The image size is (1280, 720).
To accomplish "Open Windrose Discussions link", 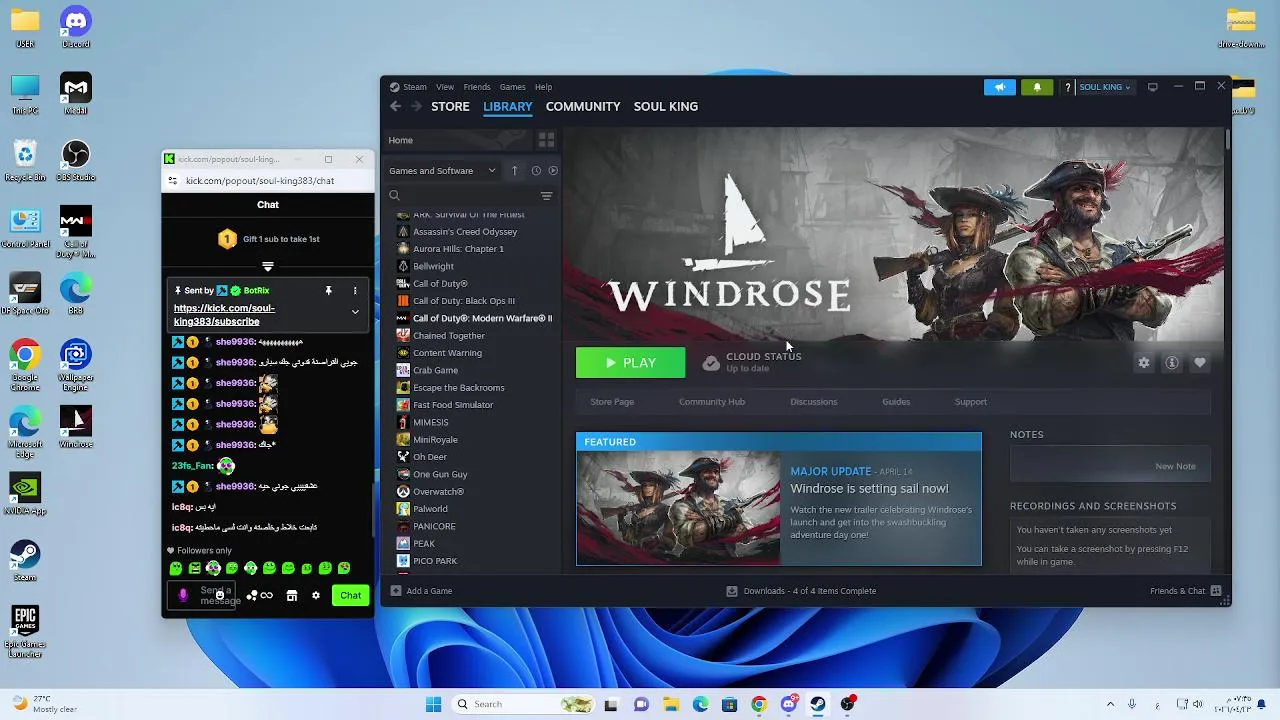I will [x=814, y=402].
